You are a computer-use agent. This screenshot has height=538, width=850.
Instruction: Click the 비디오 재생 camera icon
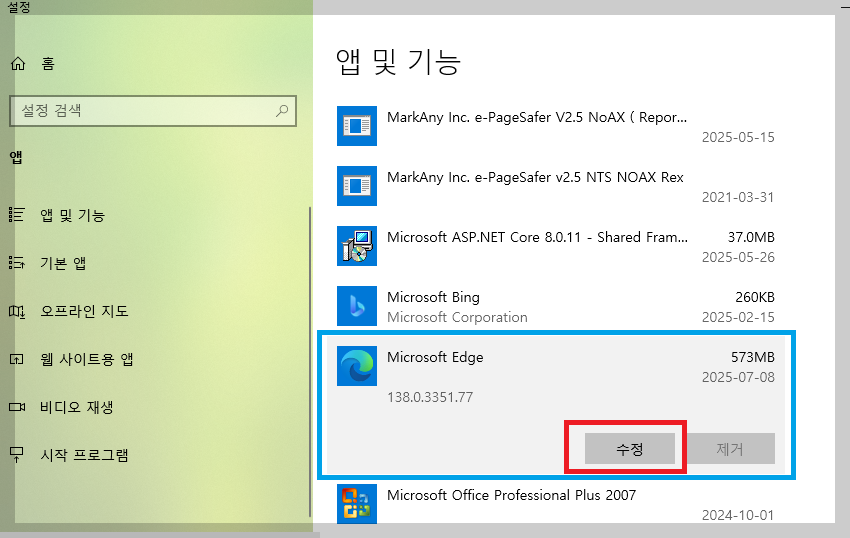point(17,407)
